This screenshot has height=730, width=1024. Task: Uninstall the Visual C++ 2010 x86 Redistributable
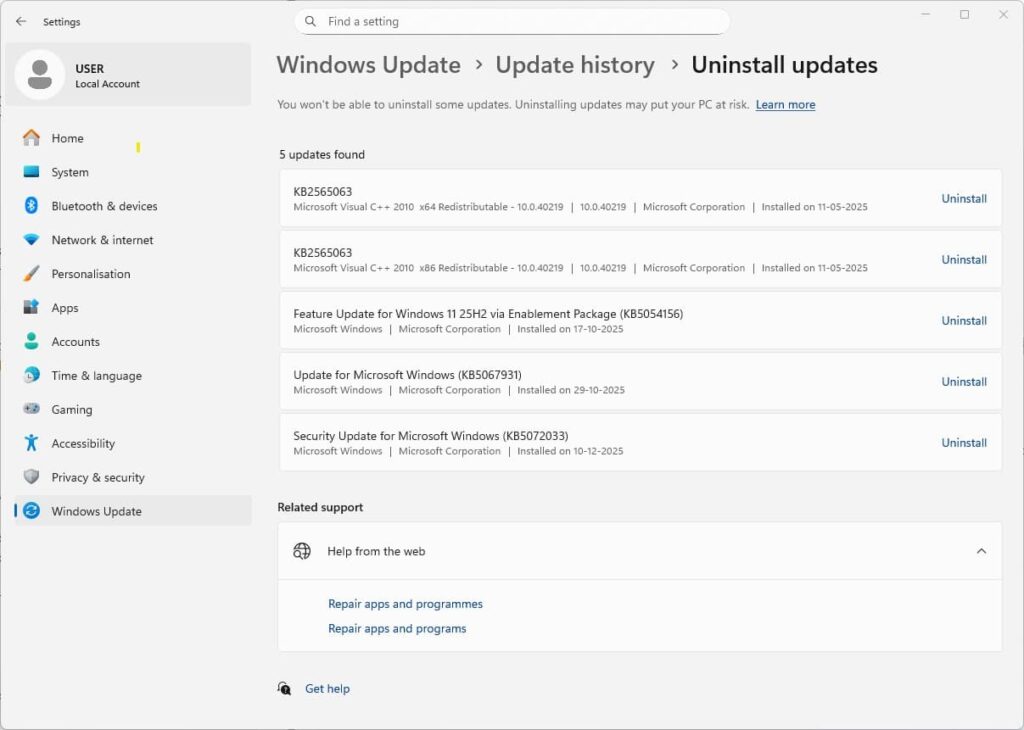point(964,259)
